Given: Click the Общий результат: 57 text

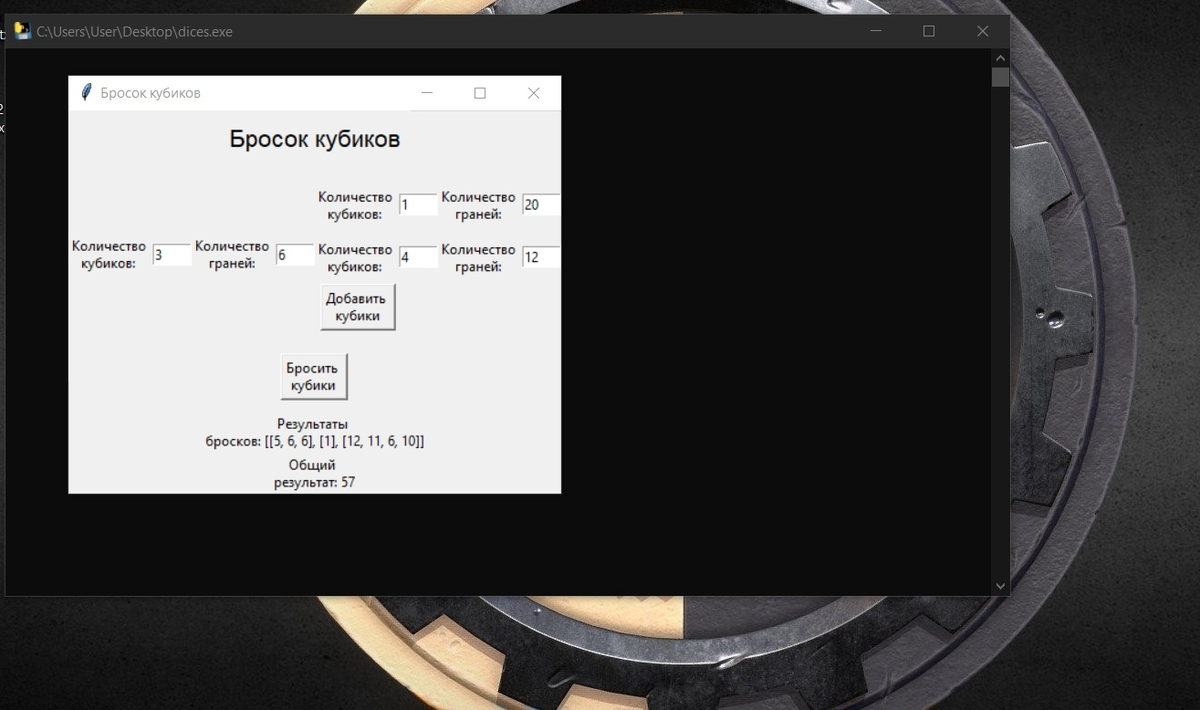Looking at the screenshot, I should [x=314, y=473].
